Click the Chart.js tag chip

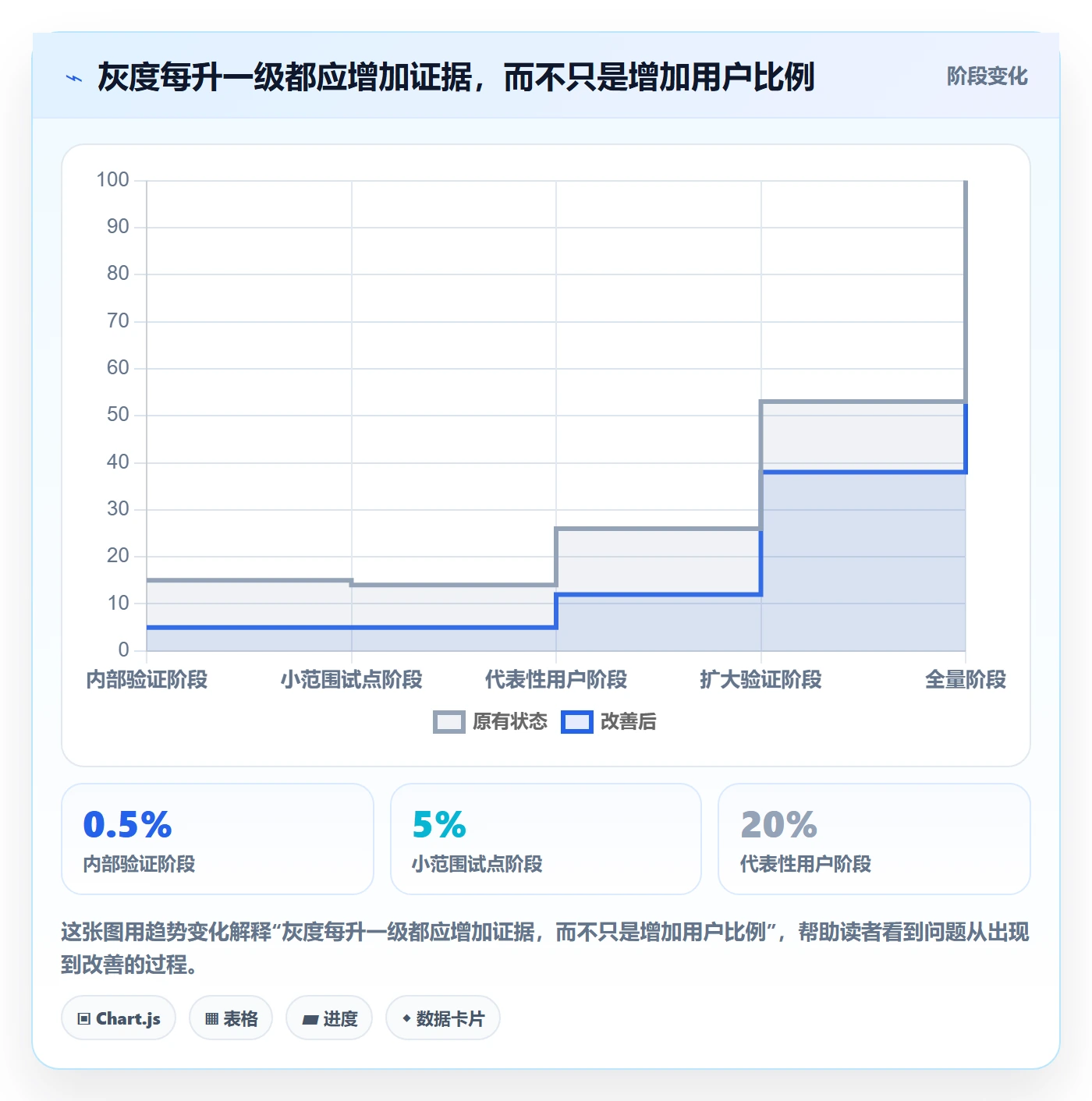pyautogui.click(x=119, y=1018)
